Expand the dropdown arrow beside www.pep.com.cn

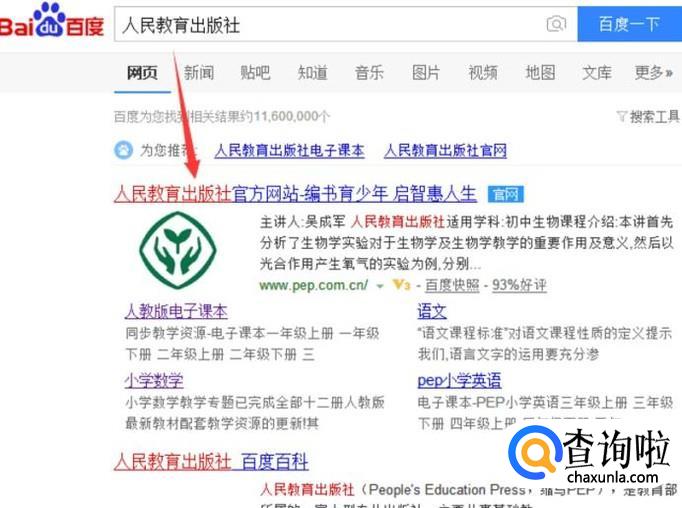click(380, 286)
